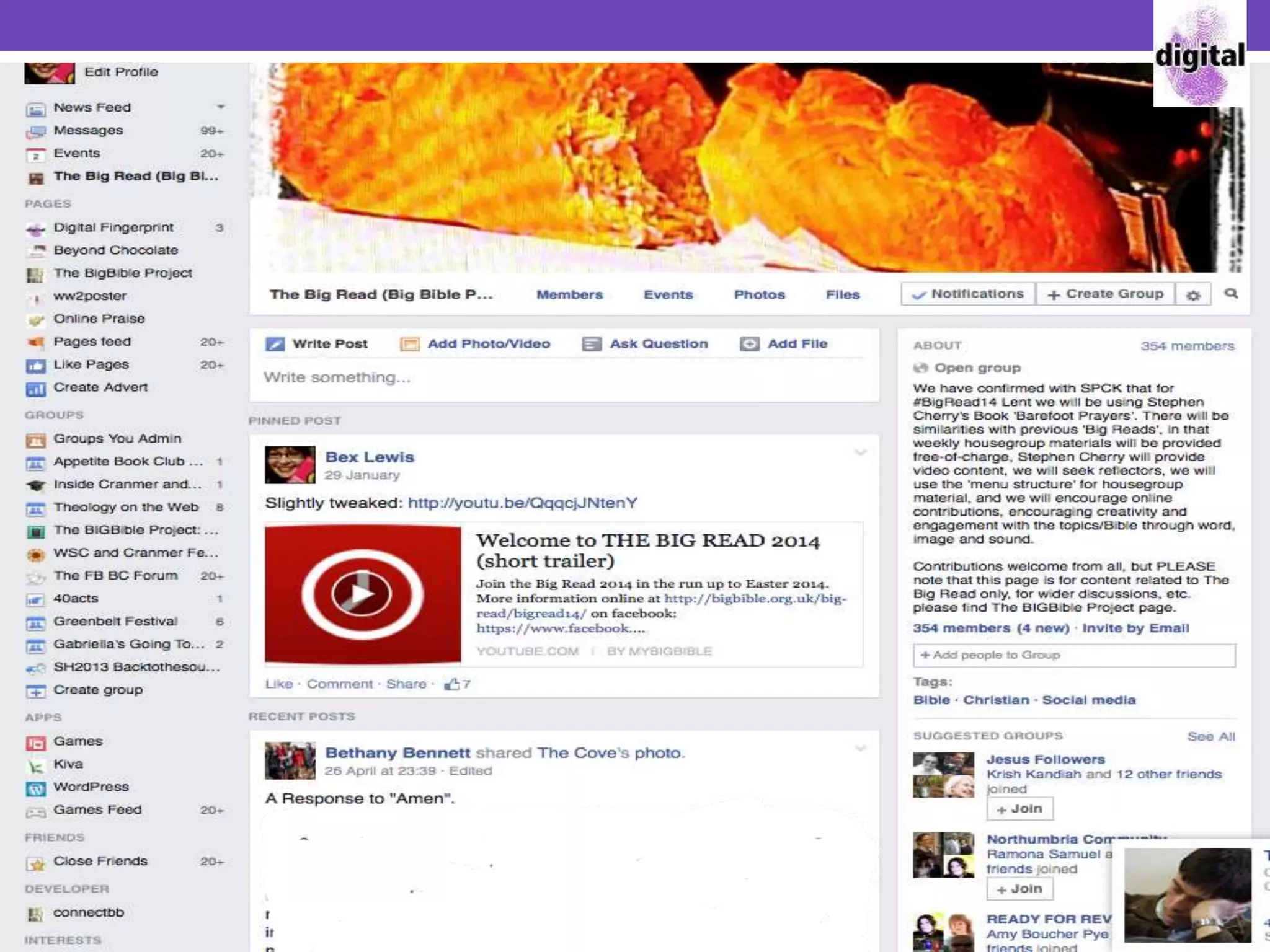Screen dimensions: 1270x952
Task: Click the Add people to Group field
Action: point(1073,655)
